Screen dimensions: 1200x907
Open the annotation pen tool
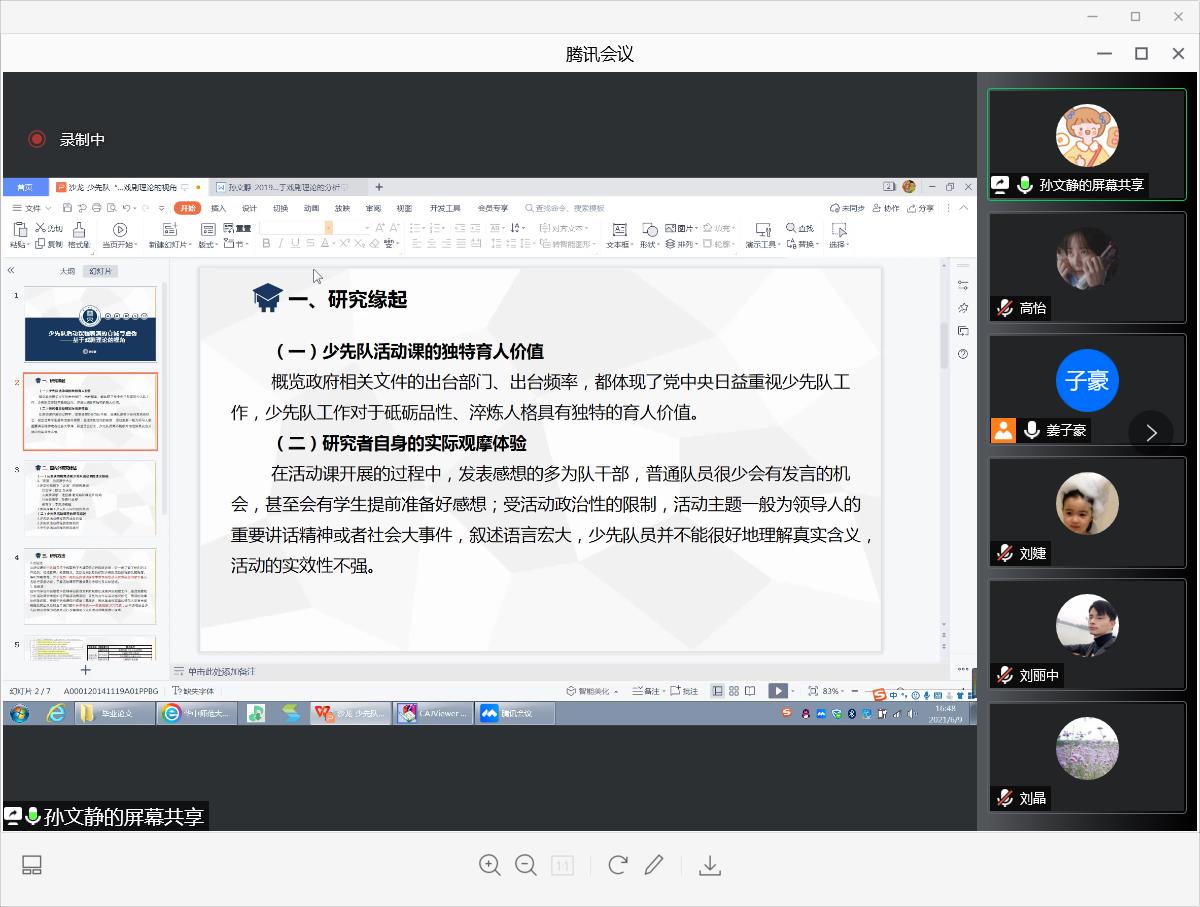[654, 866]
